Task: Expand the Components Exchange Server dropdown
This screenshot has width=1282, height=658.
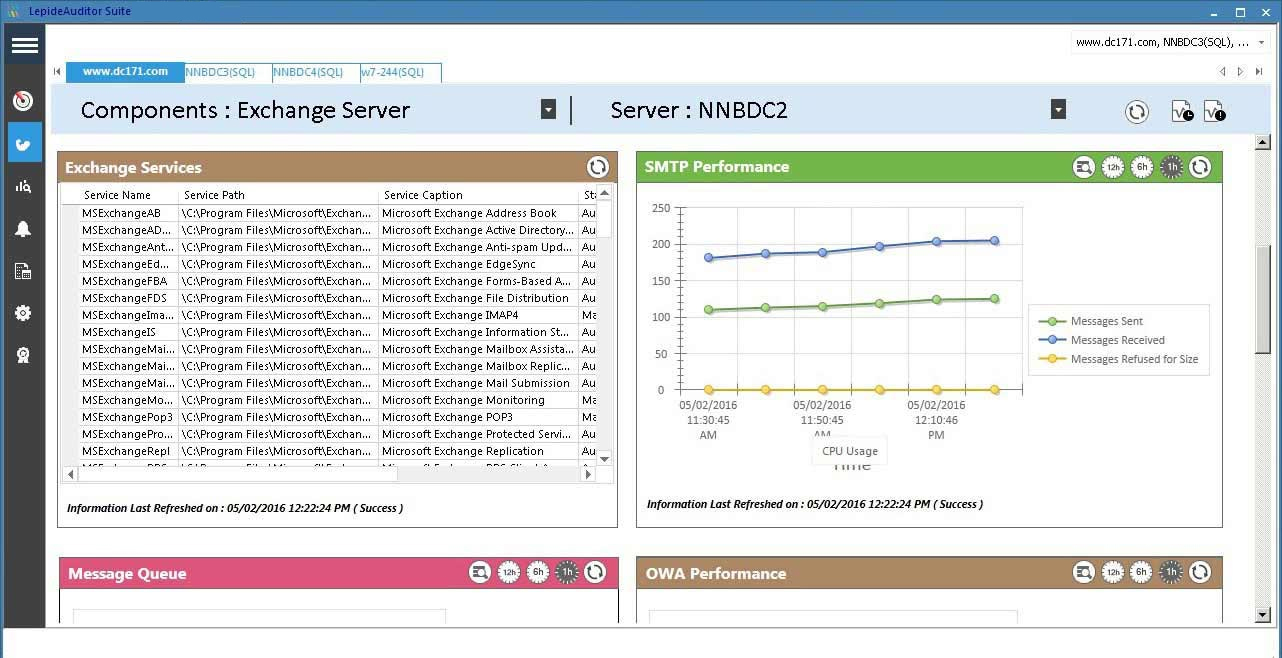Action: [548, 109]
